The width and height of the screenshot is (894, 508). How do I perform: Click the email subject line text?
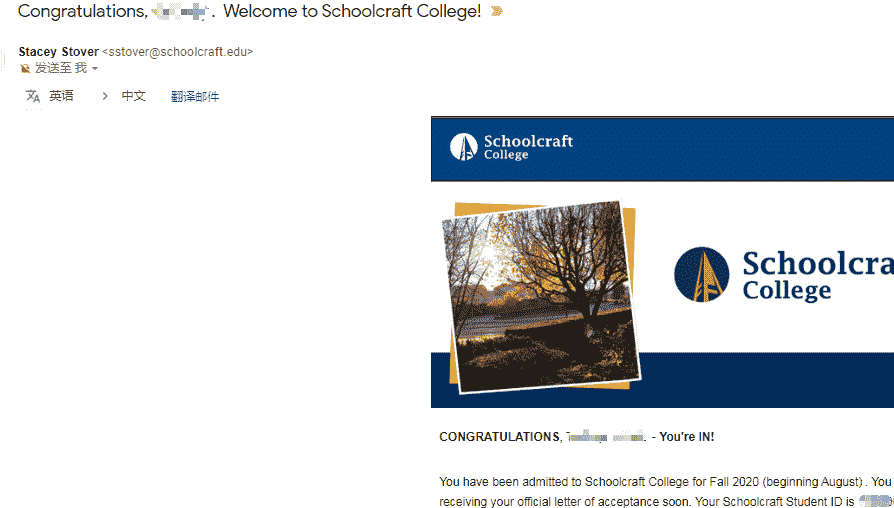coord(249,11)
